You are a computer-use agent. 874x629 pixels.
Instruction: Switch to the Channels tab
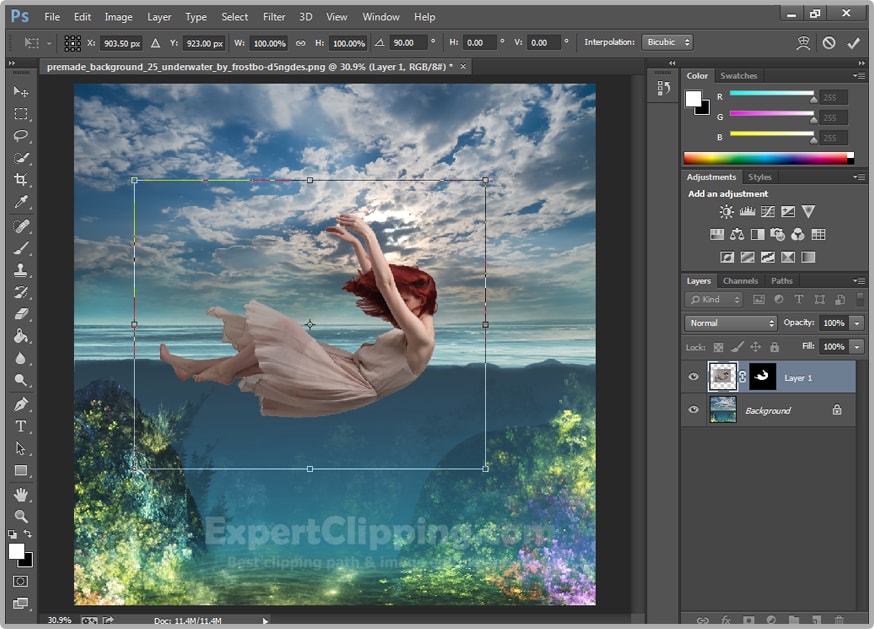click(x=740, y=281)
